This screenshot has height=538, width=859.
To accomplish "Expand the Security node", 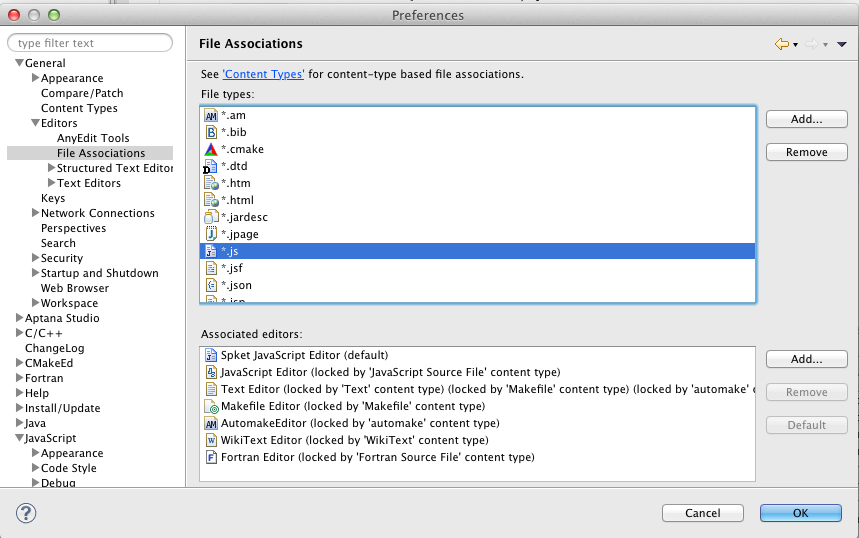I will click(x=36, y=257).
